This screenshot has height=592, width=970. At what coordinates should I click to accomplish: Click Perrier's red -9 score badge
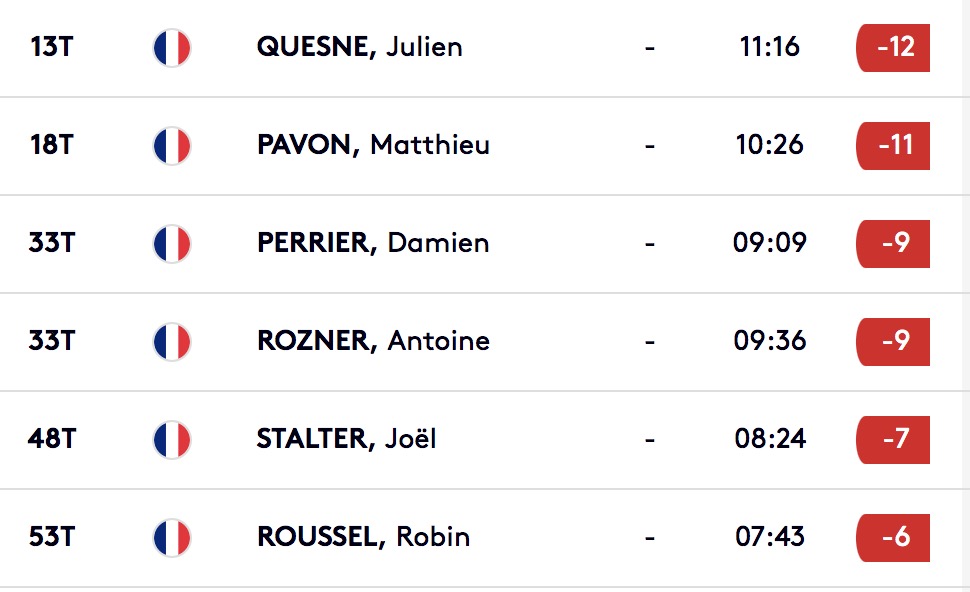coord(893,244)
